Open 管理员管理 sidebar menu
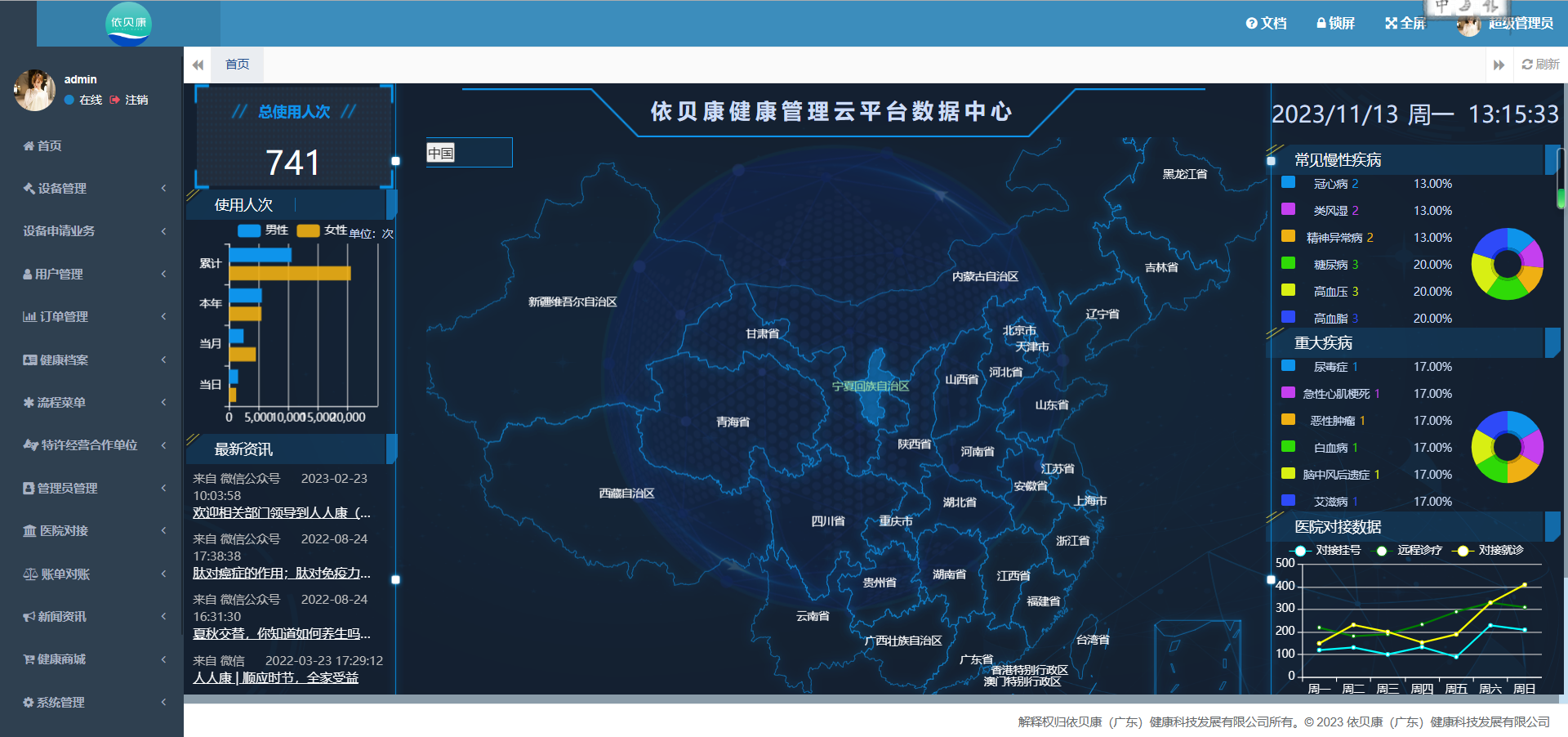 pyautogui.click(x=91, y=488)
